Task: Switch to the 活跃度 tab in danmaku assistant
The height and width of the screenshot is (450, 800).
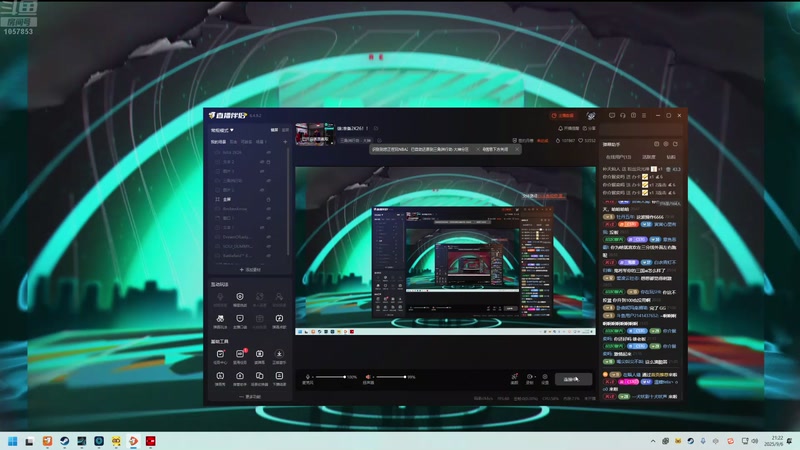Action: (x=648, y=157)
